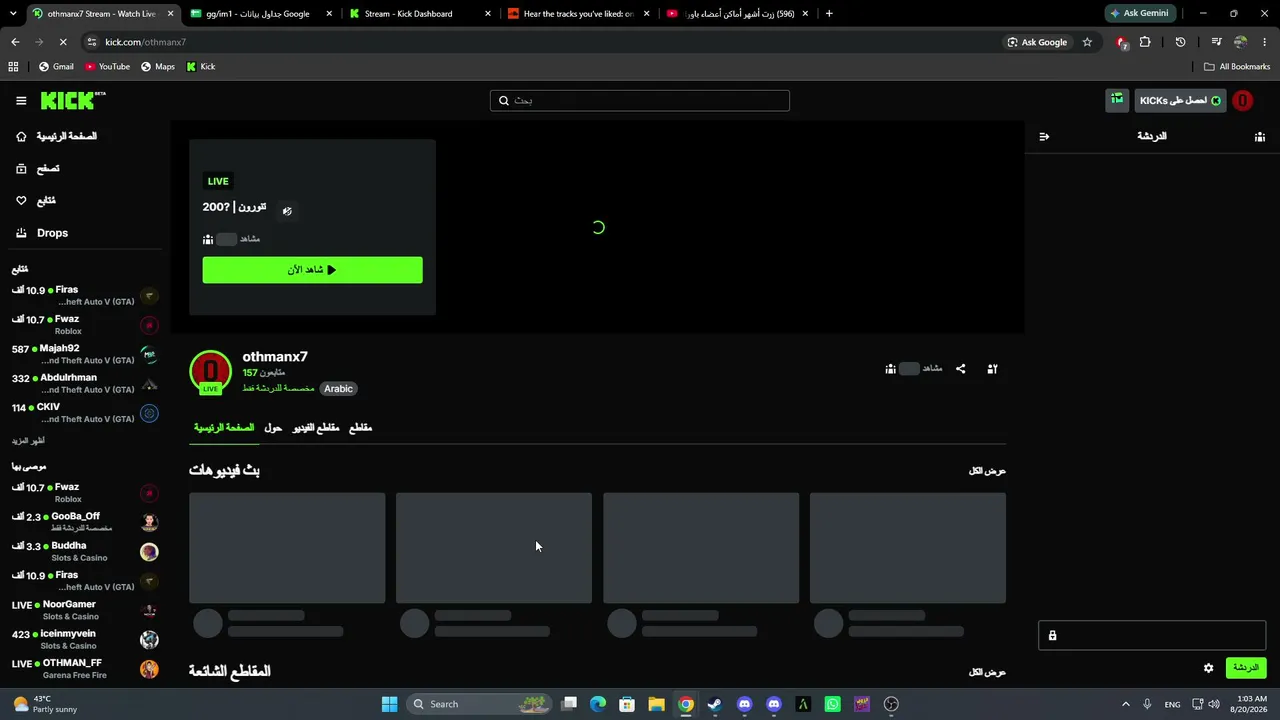
Task: Collapse the chat panel with the arrow icon
Action: coord(1044,136)
